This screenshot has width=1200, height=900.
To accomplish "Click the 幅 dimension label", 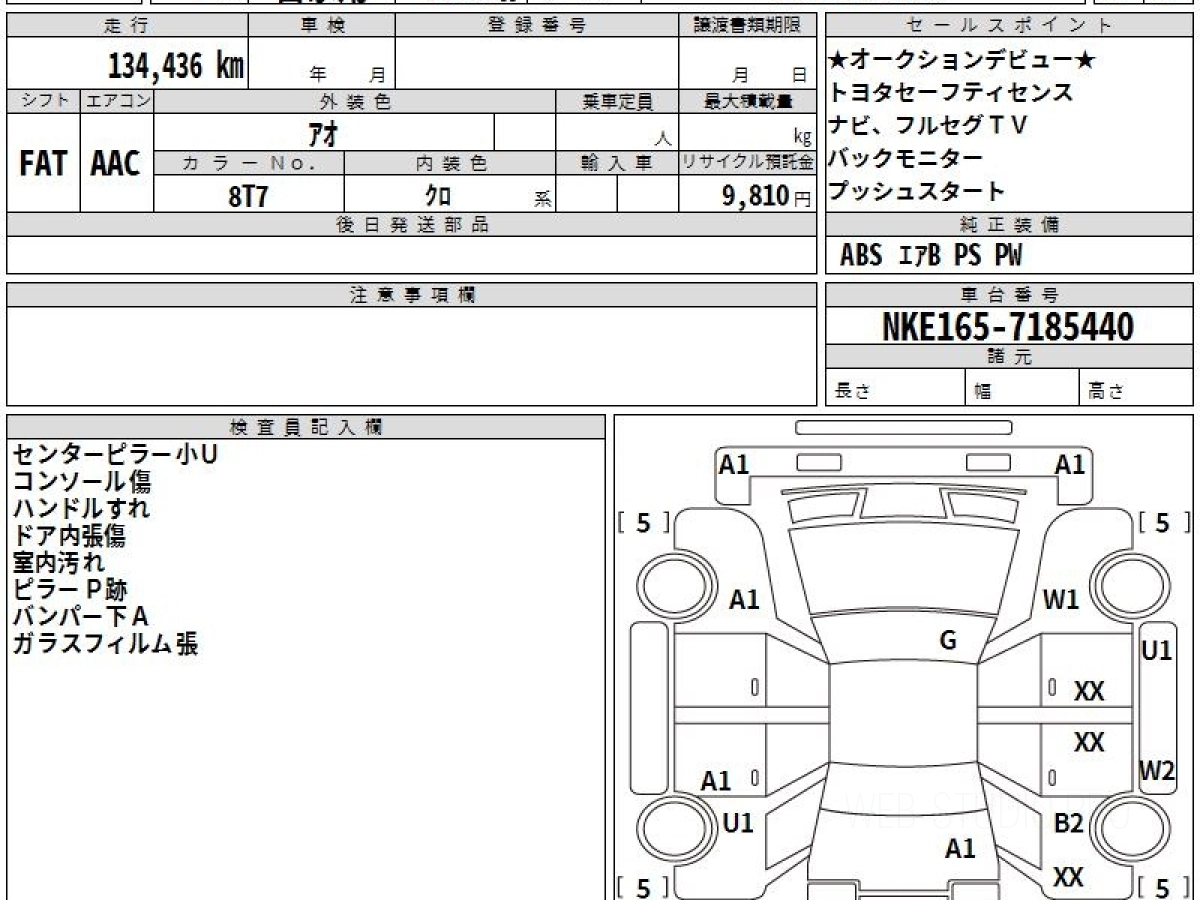I will point(984,392).
